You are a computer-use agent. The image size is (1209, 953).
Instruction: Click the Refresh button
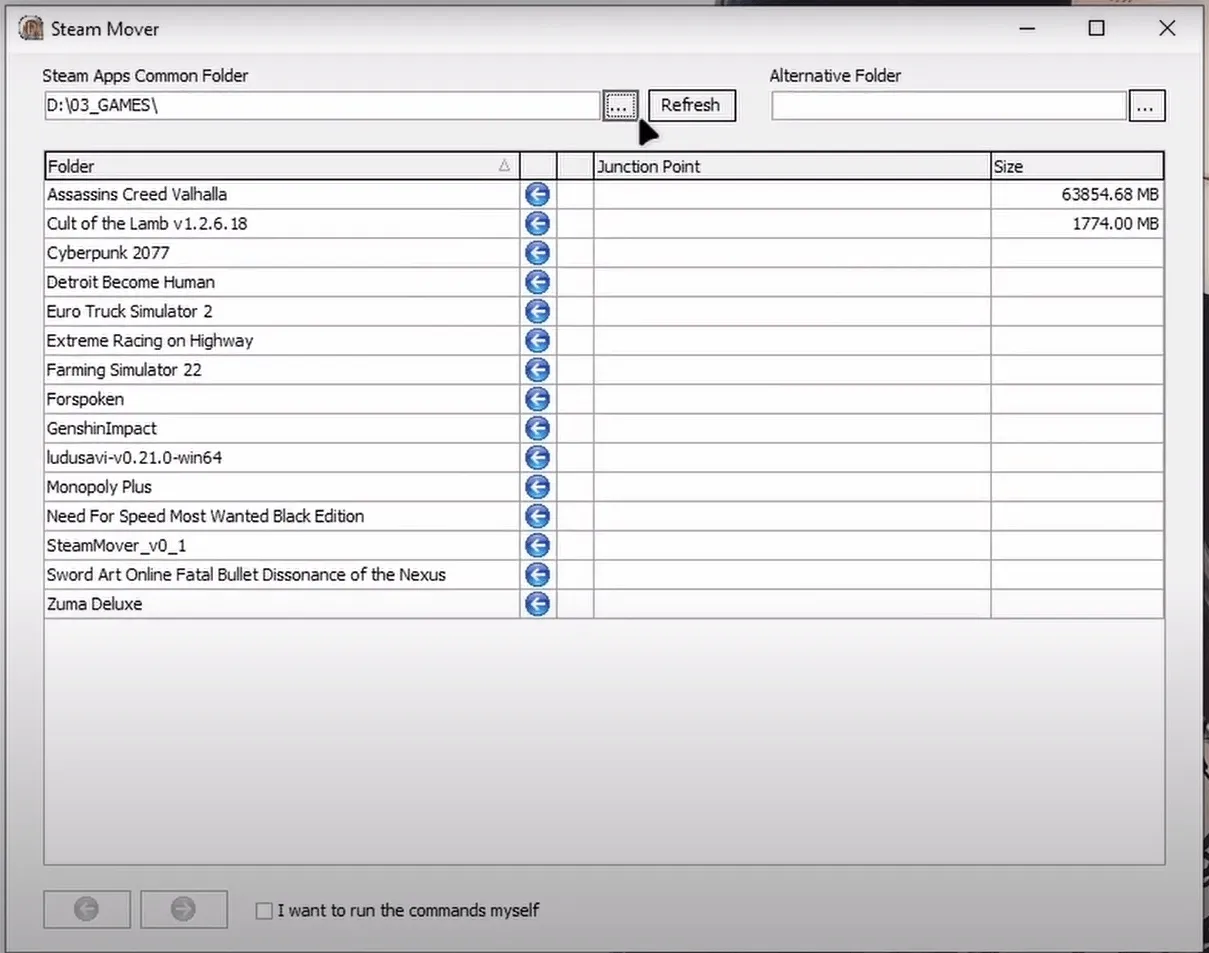pyautogui.click(x=691, y=105)
